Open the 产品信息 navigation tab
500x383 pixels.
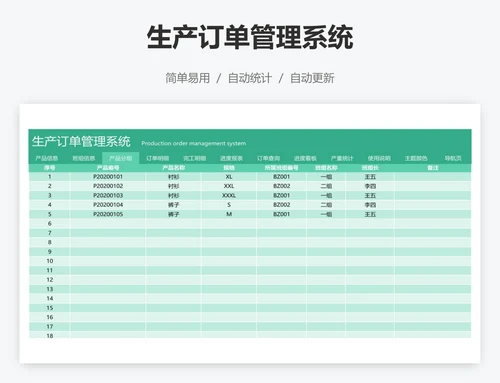(47, 158)
